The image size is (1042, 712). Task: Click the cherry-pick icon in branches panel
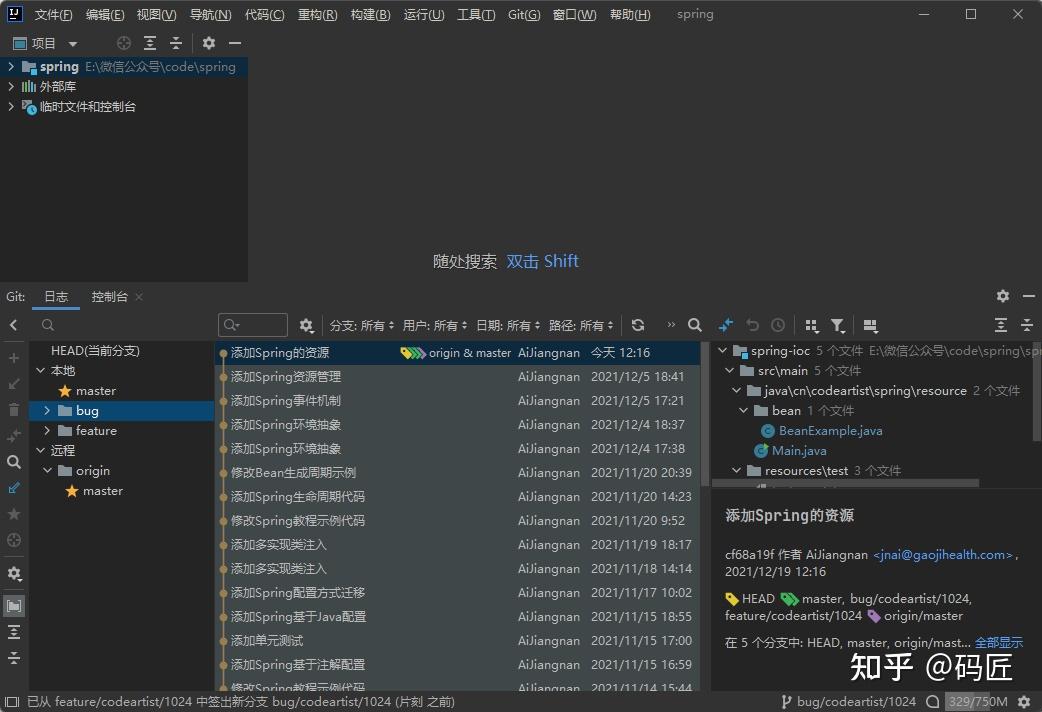click(14, 433)
